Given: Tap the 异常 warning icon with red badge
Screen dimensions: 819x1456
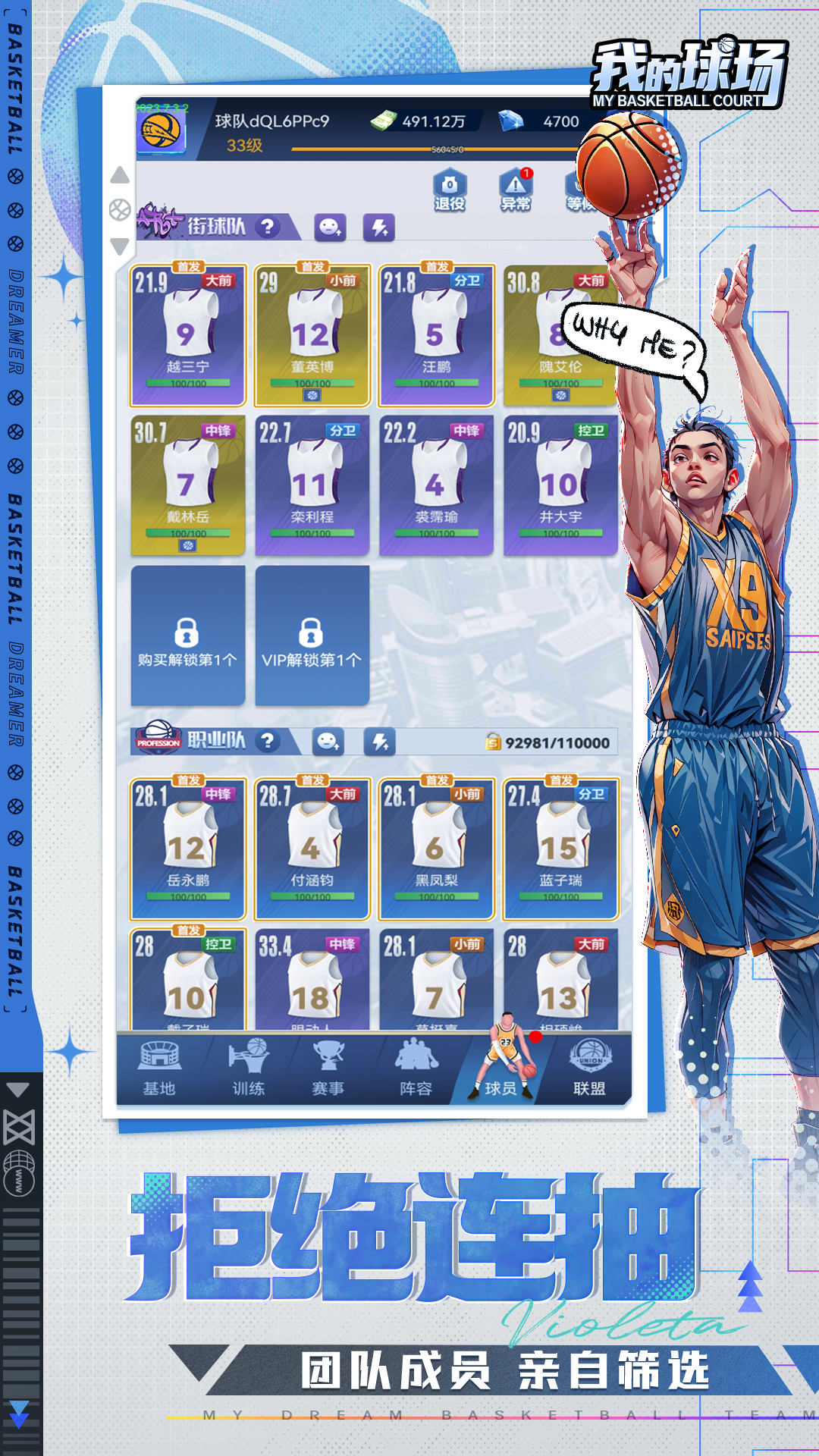Looking at the screenshot, I should point(516,190).
